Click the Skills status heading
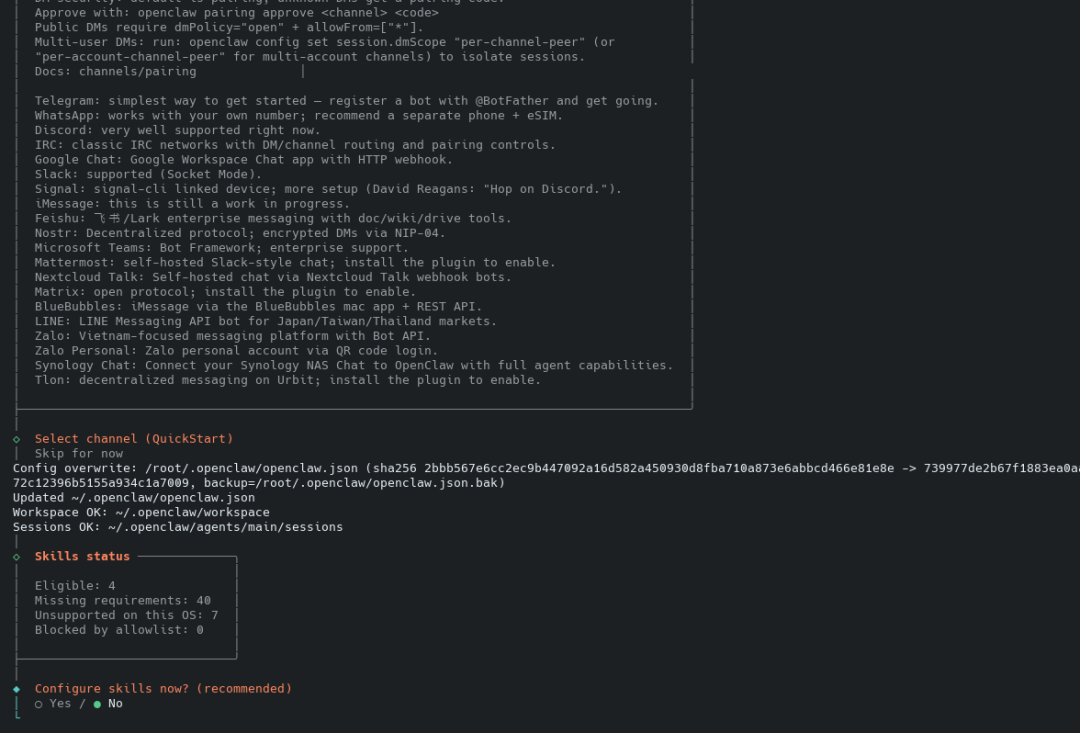Image resolution: width=1080 pixels, height=733 pixels. pyautogui.click(x=82, y=557)
